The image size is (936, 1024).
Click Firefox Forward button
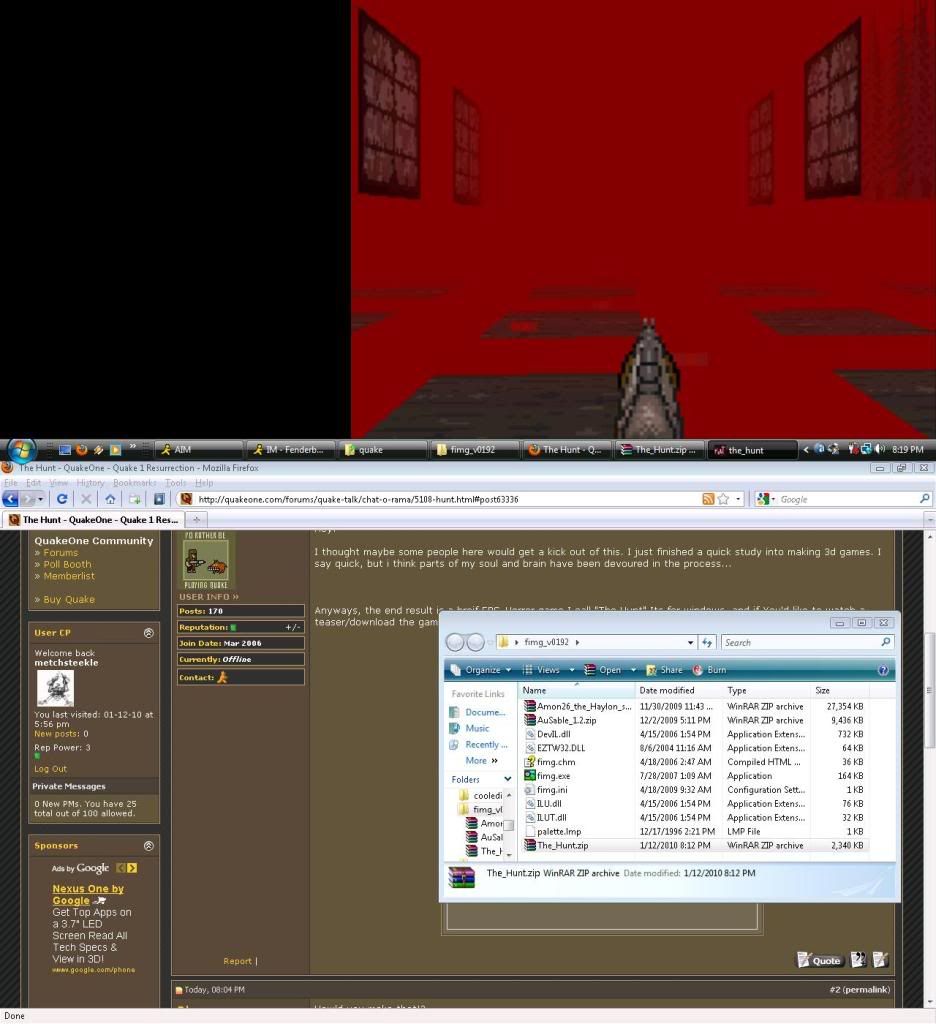coord(27,499)
